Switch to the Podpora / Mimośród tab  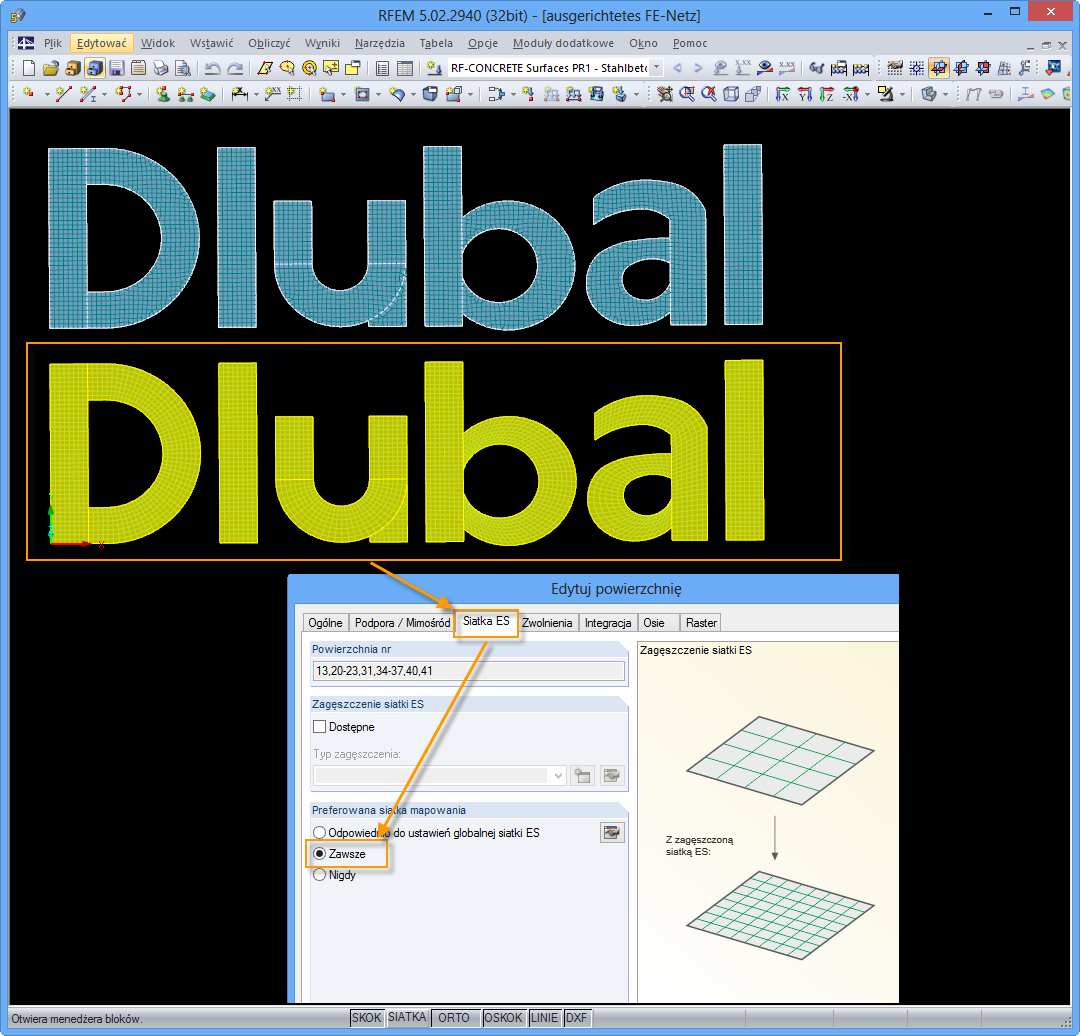pos(402,623)
